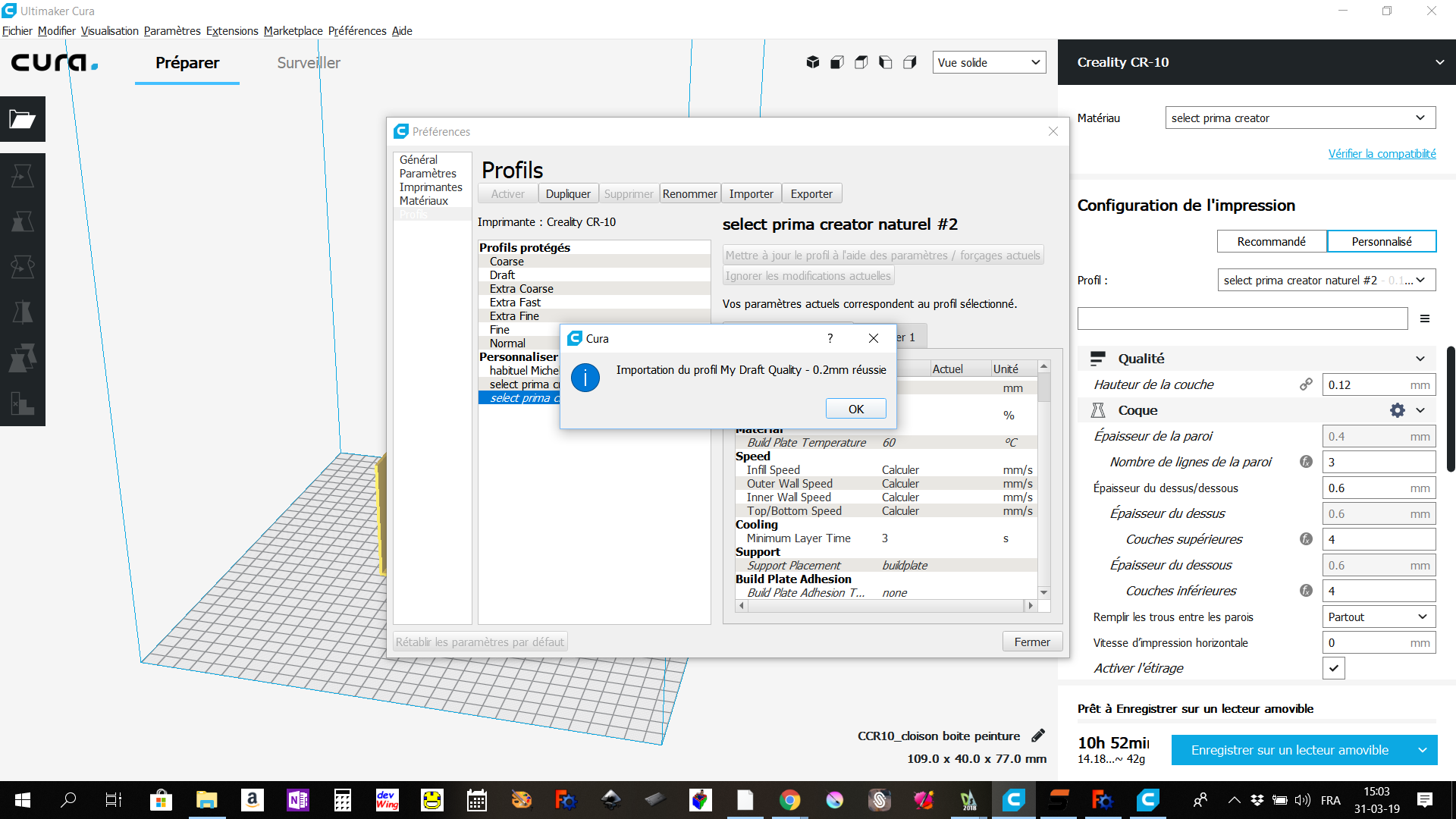This screenshot has height=819, width=1456.
Task: Click Dupliquer profile button
Action: pos(568,193)
